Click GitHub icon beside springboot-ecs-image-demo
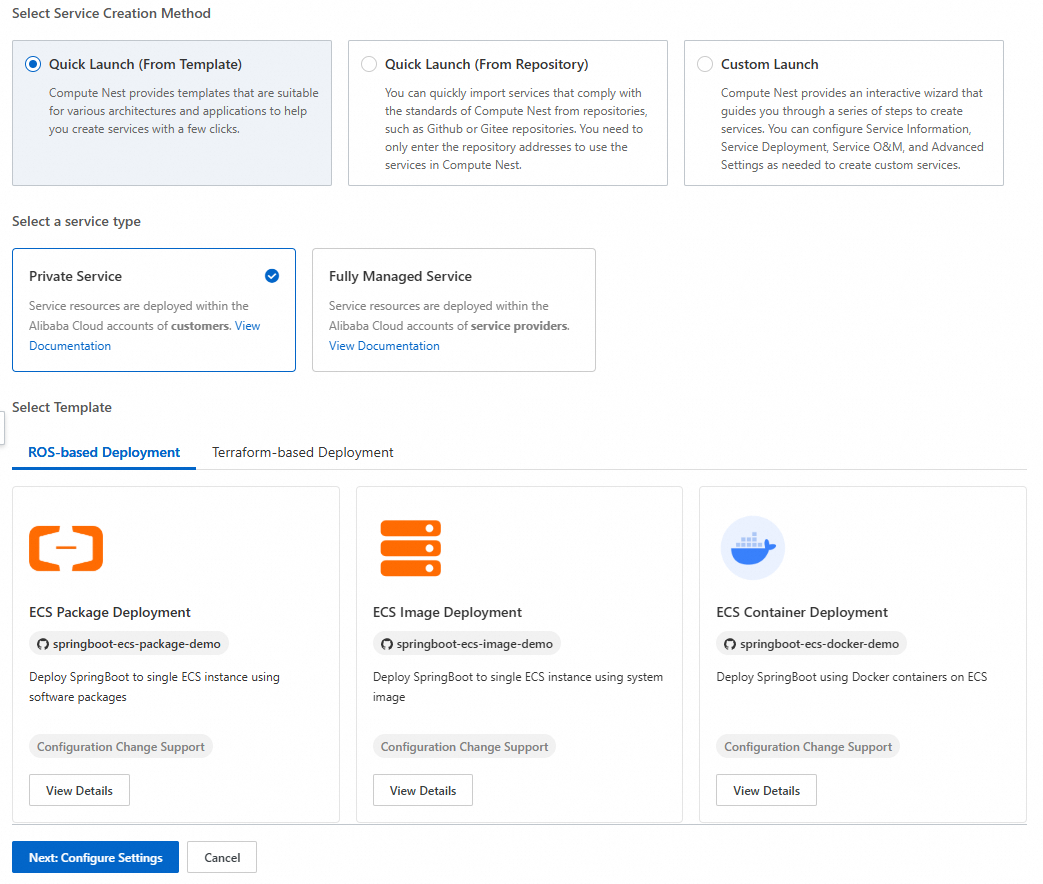 [387, 644]
